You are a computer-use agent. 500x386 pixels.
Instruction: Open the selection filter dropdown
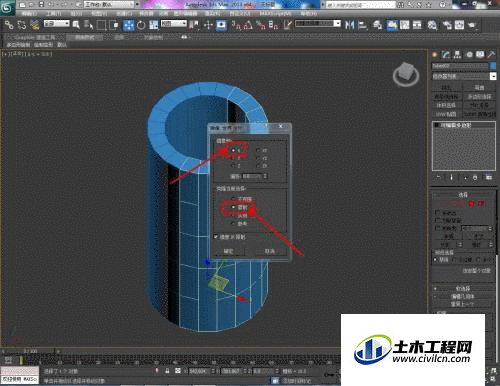pyautogui.click(x=57, y=24)
